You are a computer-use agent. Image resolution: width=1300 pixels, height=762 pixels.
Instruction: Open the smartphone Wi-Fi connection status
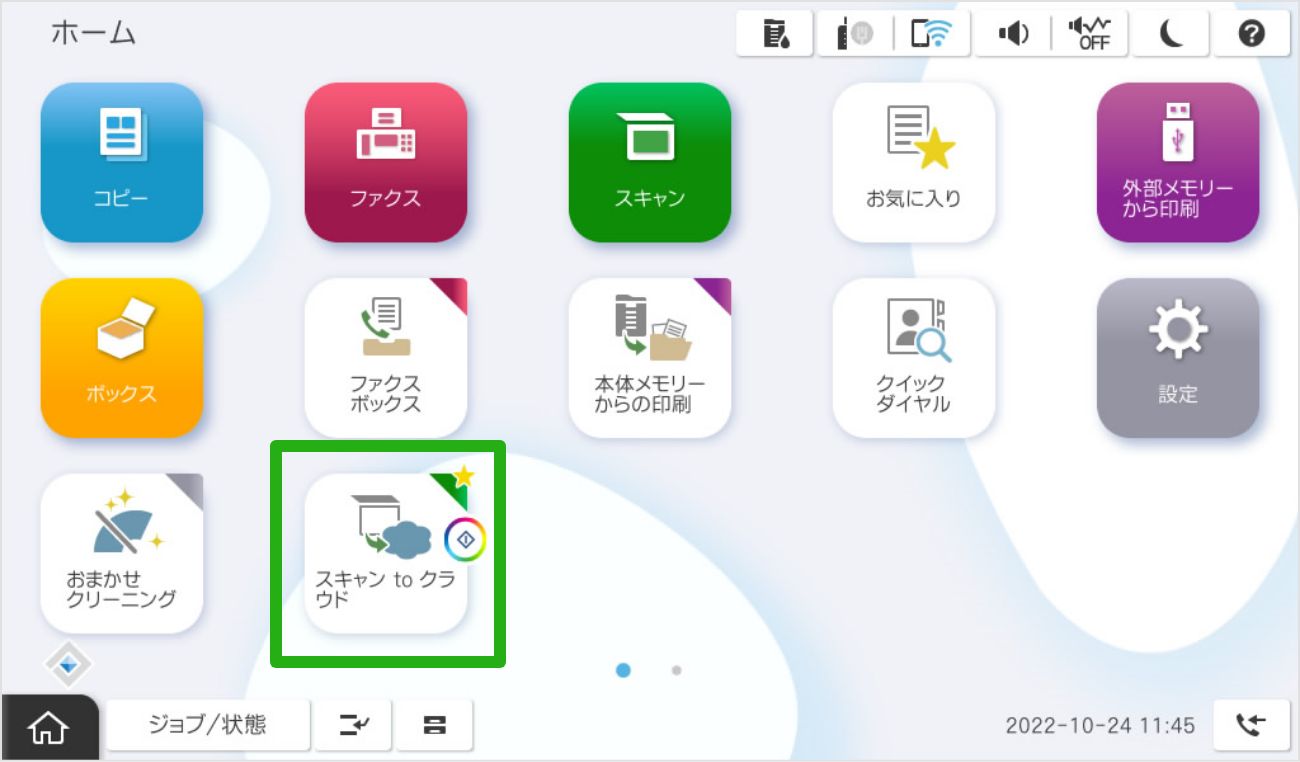click(933, 33)
